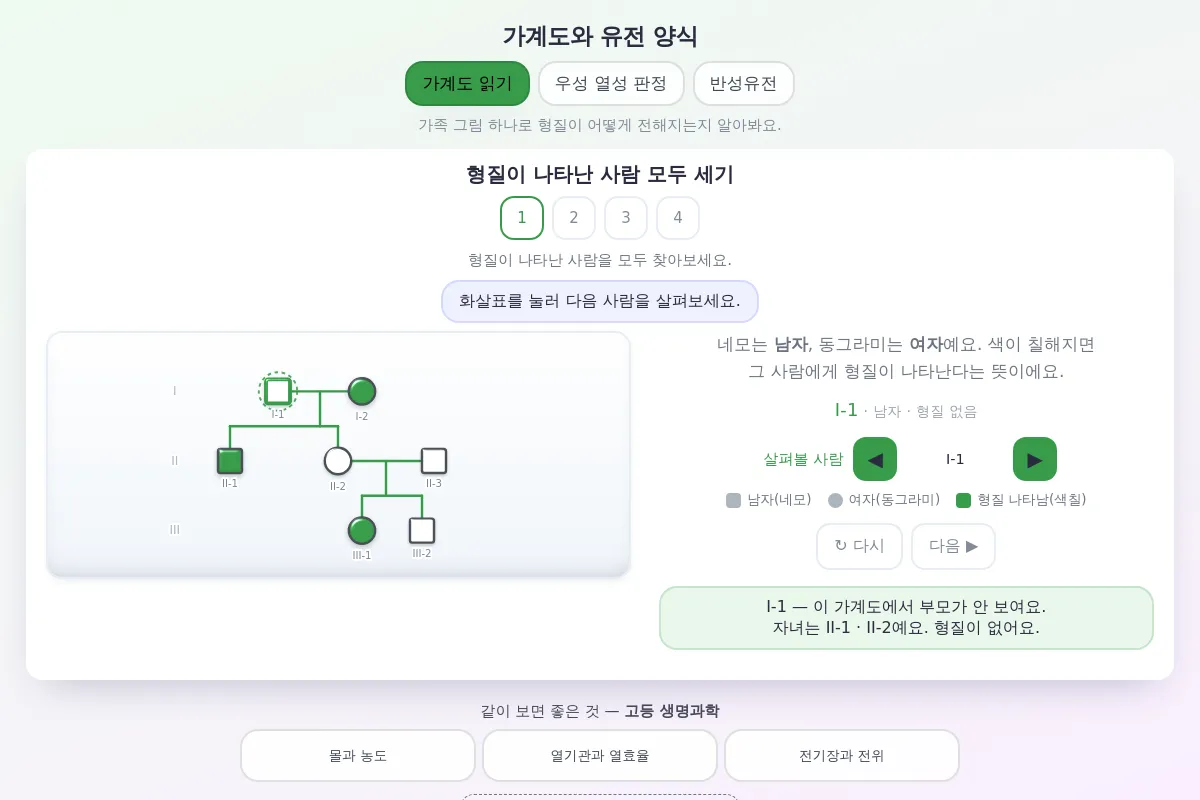Screen dimensions: 1200x800
Task: Select the empty II-2 circle node
Action: tap(338, 461)
